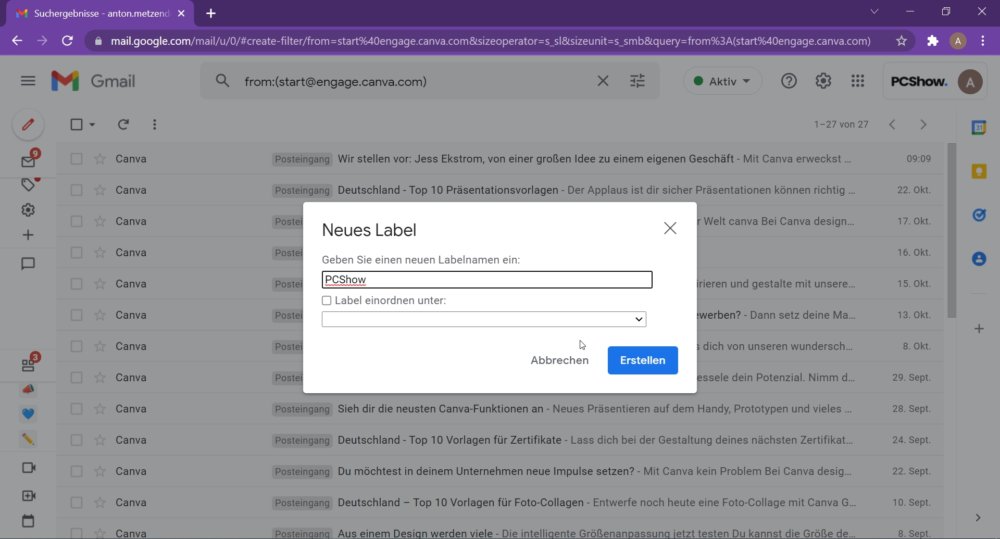
Task: Open the Chat bubble icon in sidebar
Action: tap(27, 263)
